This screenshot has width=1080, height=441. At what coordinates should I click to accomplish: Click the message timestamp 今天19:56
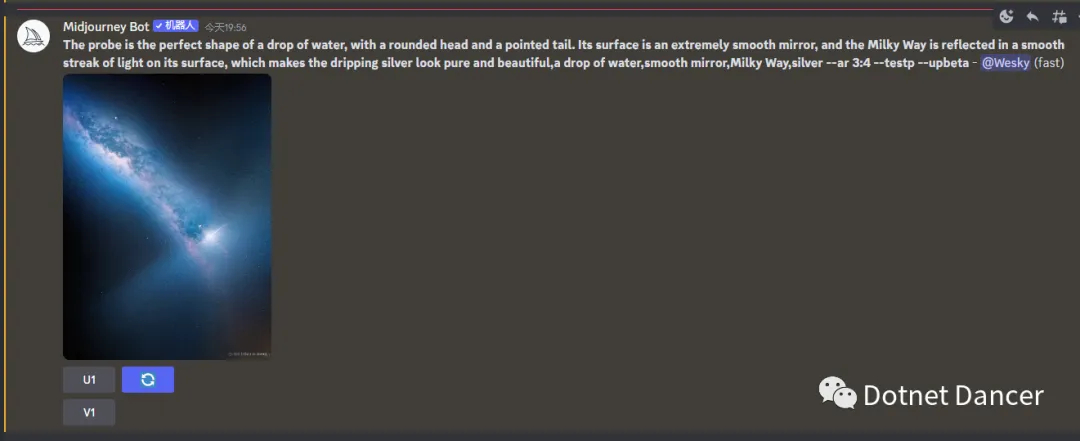pos(226,27)
